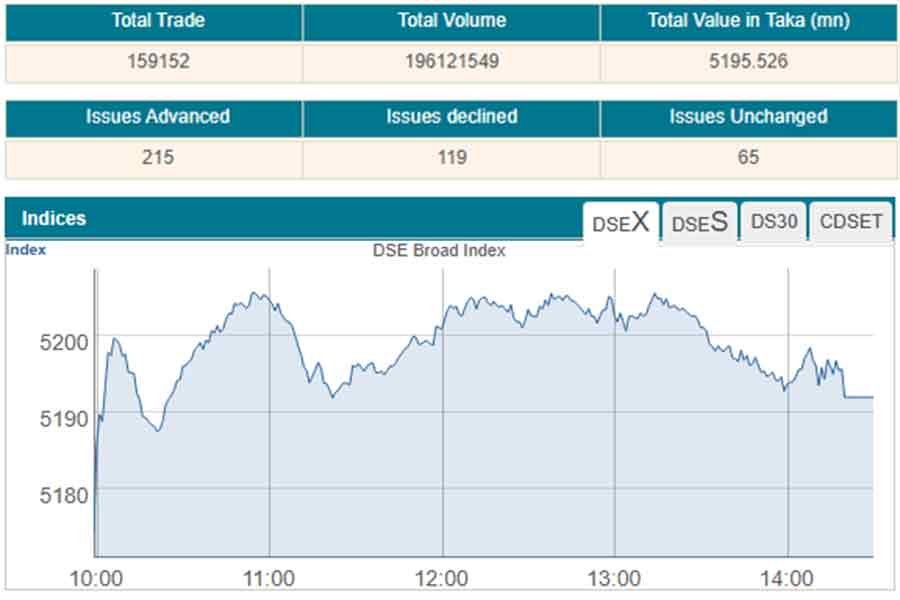Viewport: 900px width, 600px height.
Task: Click the Total Volume header cell
Action: point(452,21)
